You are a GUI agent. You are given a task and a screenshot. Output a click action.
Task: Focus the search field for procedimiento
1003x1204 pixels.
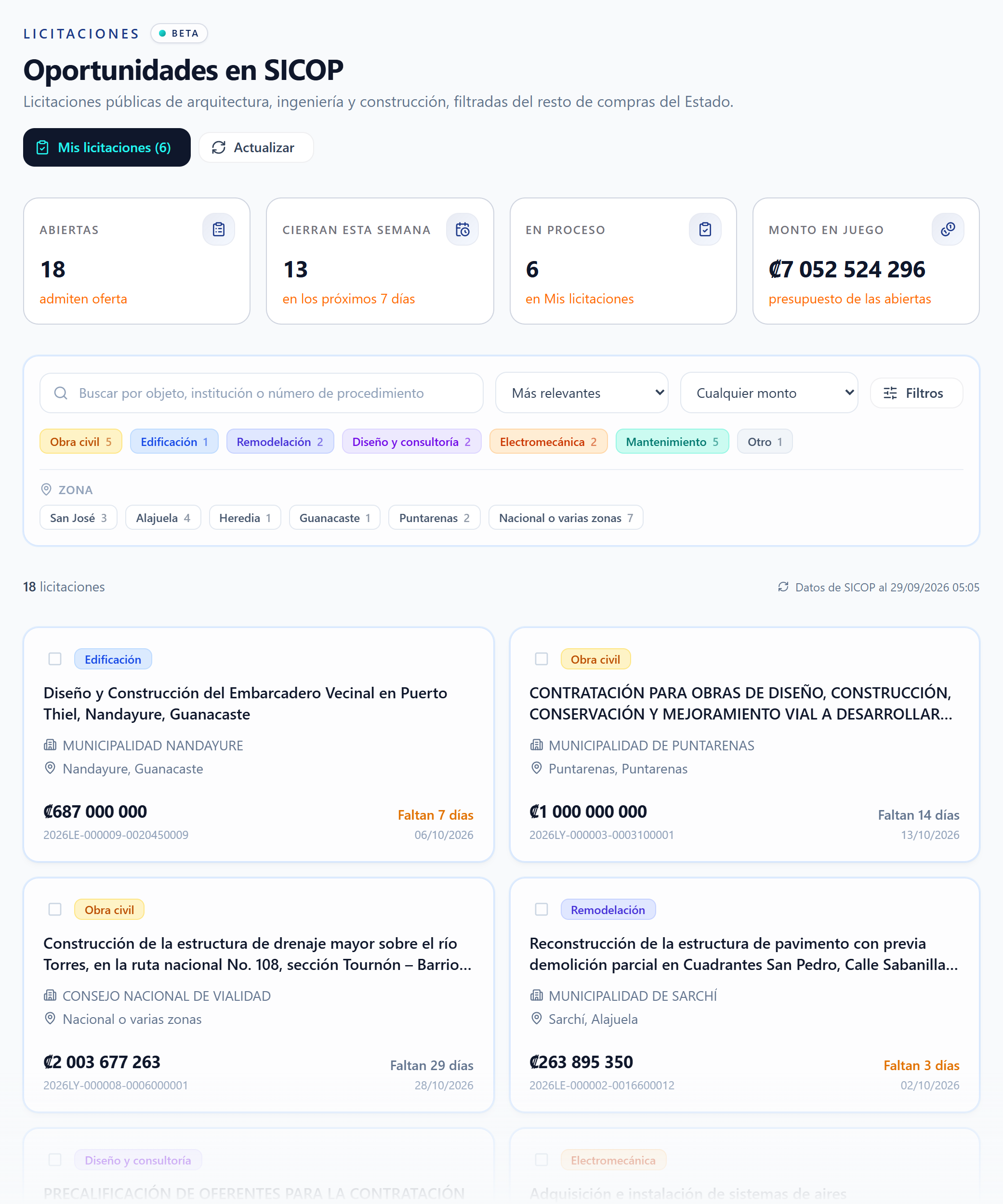(x=262, y=393)
